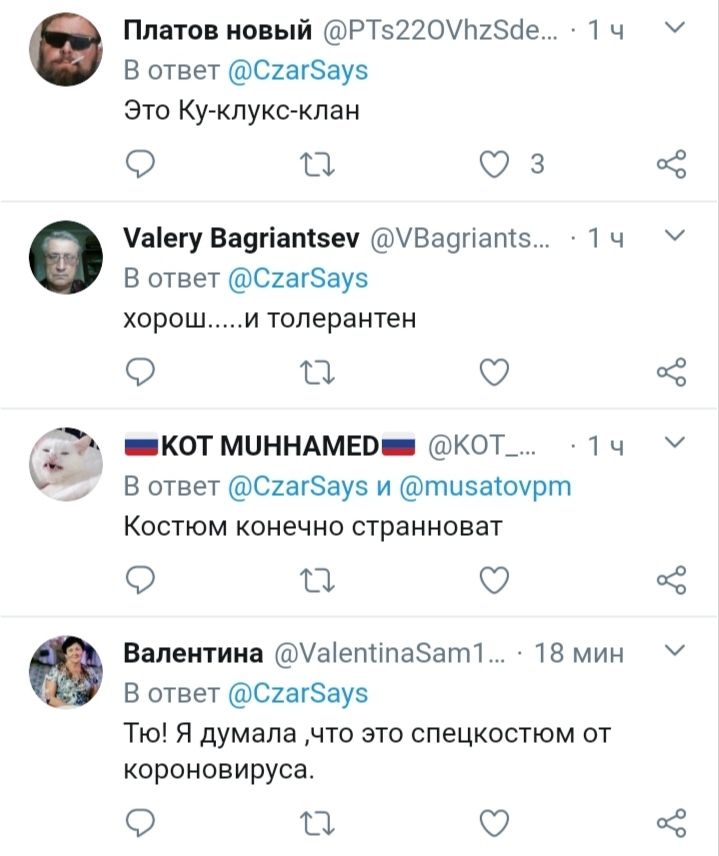Open @CzarSays mention in Платов новый's reply
The width and height of the screenshot is (719, 856).
pos(298,71)
